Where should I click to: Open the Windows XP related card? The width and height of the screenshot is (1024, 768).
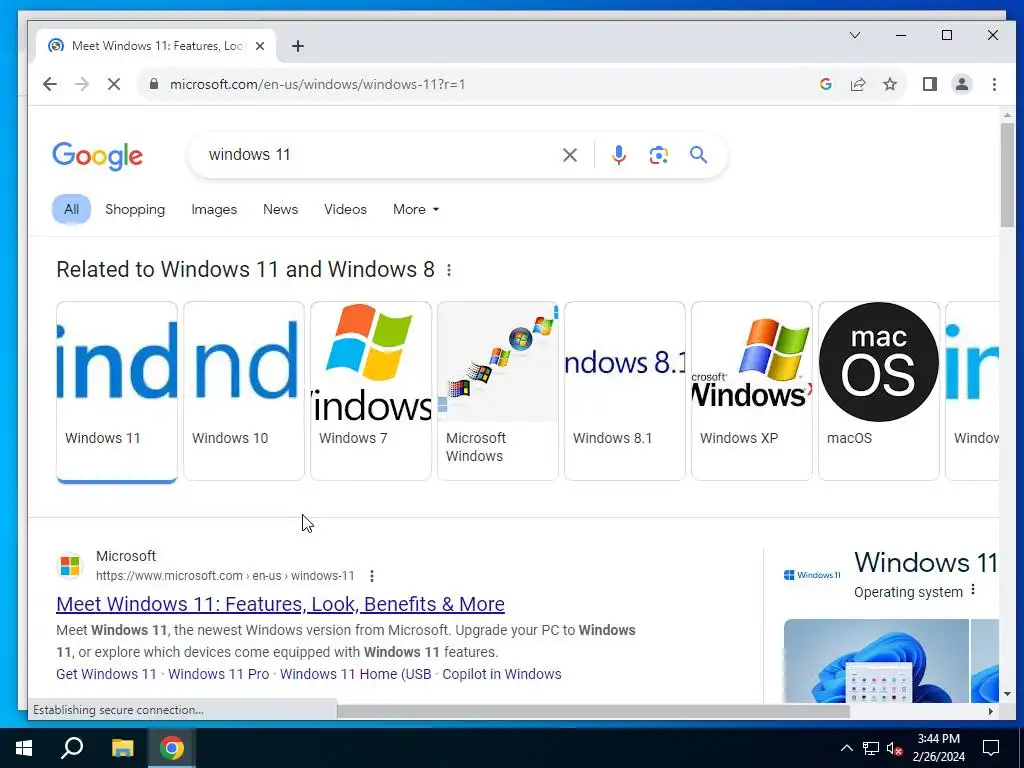point(752,391)
